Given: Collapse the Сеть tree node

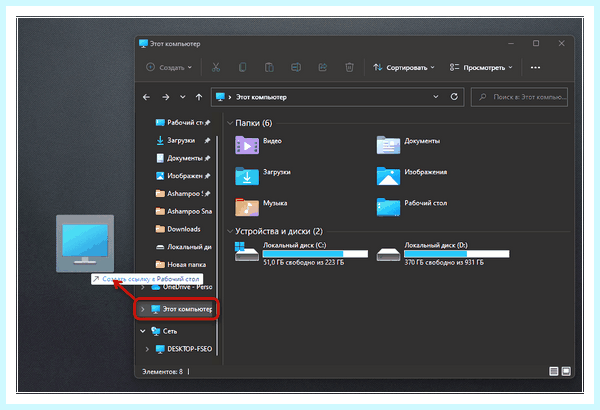Looking at the screenshot, I should tap(143, 331).
